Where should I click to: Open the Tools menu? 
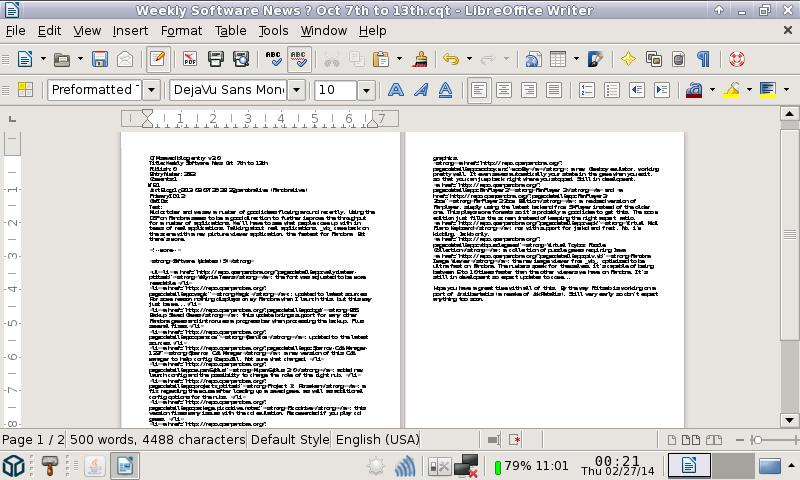point(273,31)
